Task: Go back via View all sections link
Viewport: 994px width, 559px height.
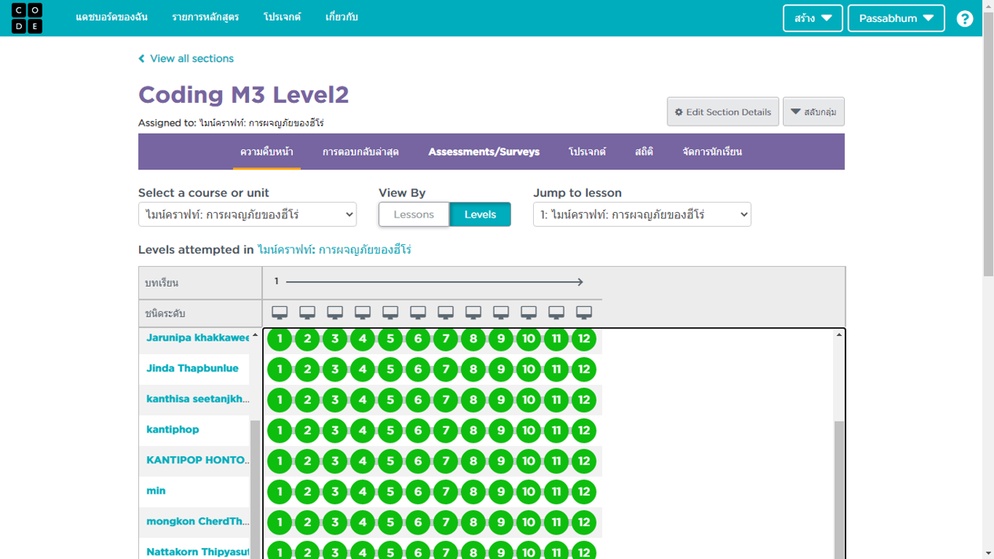Action: [191, 59]
